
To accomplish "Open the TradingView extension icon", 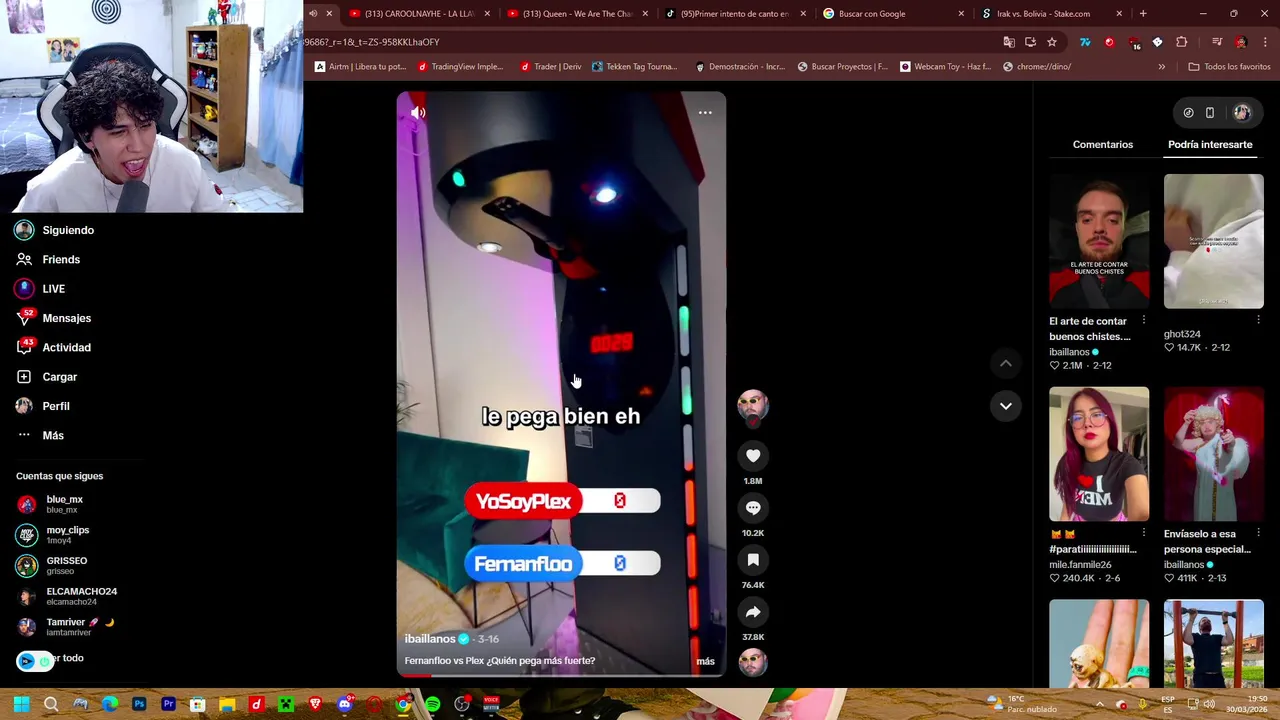I will pyautogui.click(x=1085, y=42).
